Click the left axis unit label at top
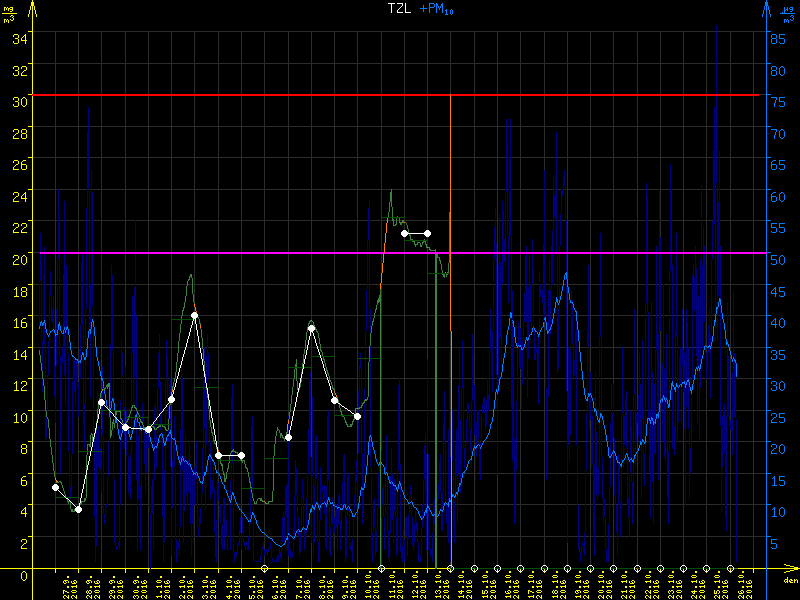The image size is (800, 600). point(9,14)
